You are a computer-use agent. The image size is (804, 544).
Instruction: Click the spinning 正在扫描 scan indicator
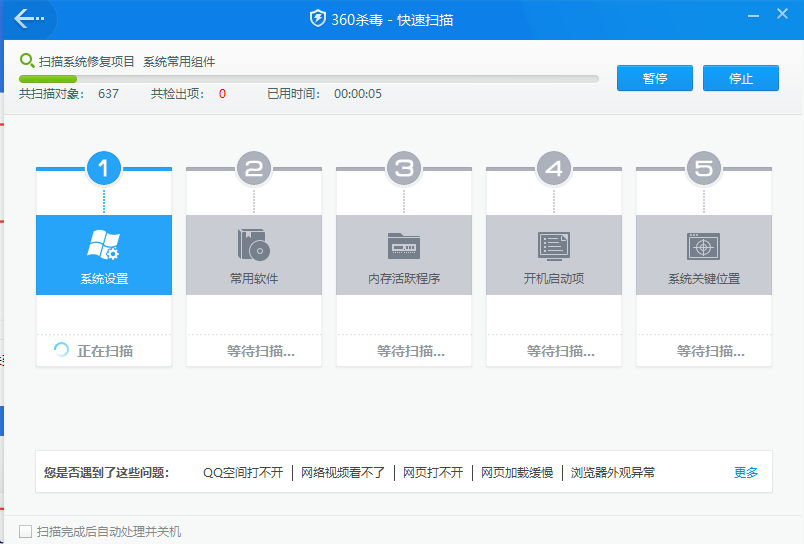click(62, 350)
